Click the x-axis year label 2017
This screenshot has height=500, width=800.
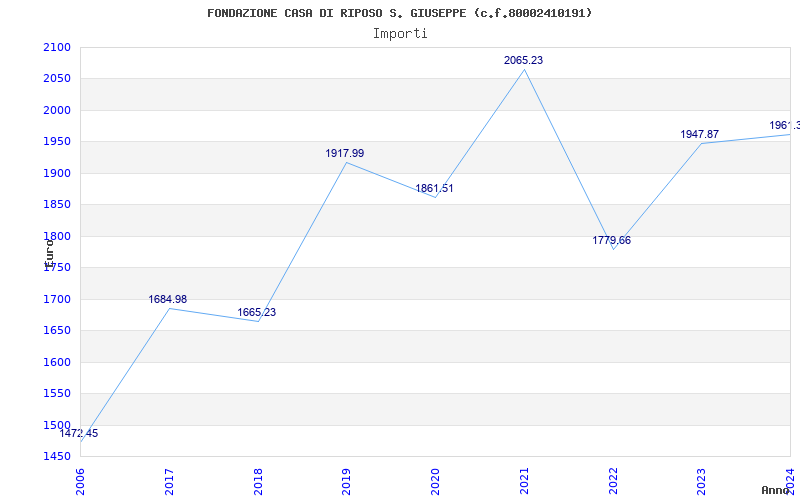(169, 481)
